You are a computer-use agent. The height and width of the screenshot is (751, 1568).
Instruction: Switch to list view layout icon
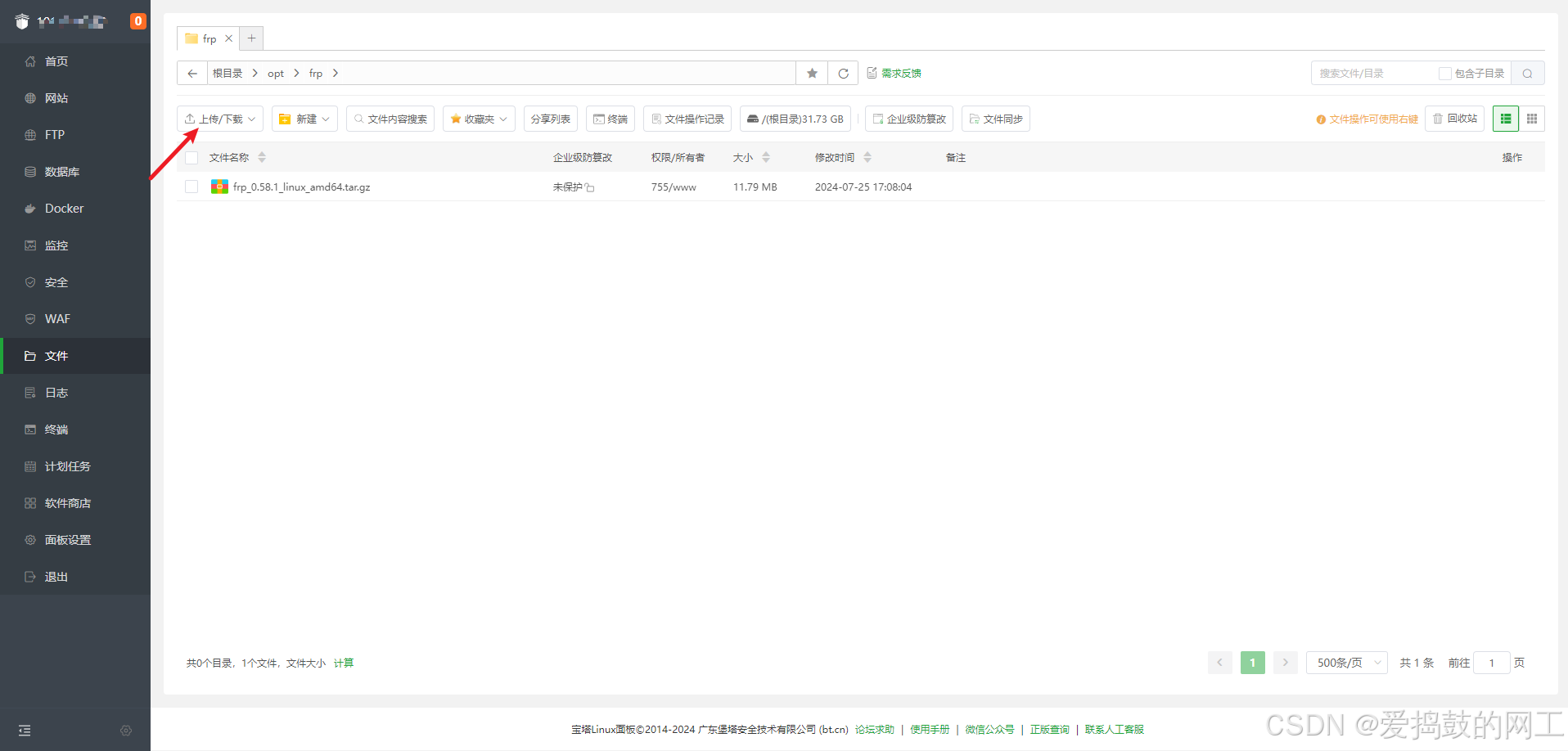tap(1505, 119)
